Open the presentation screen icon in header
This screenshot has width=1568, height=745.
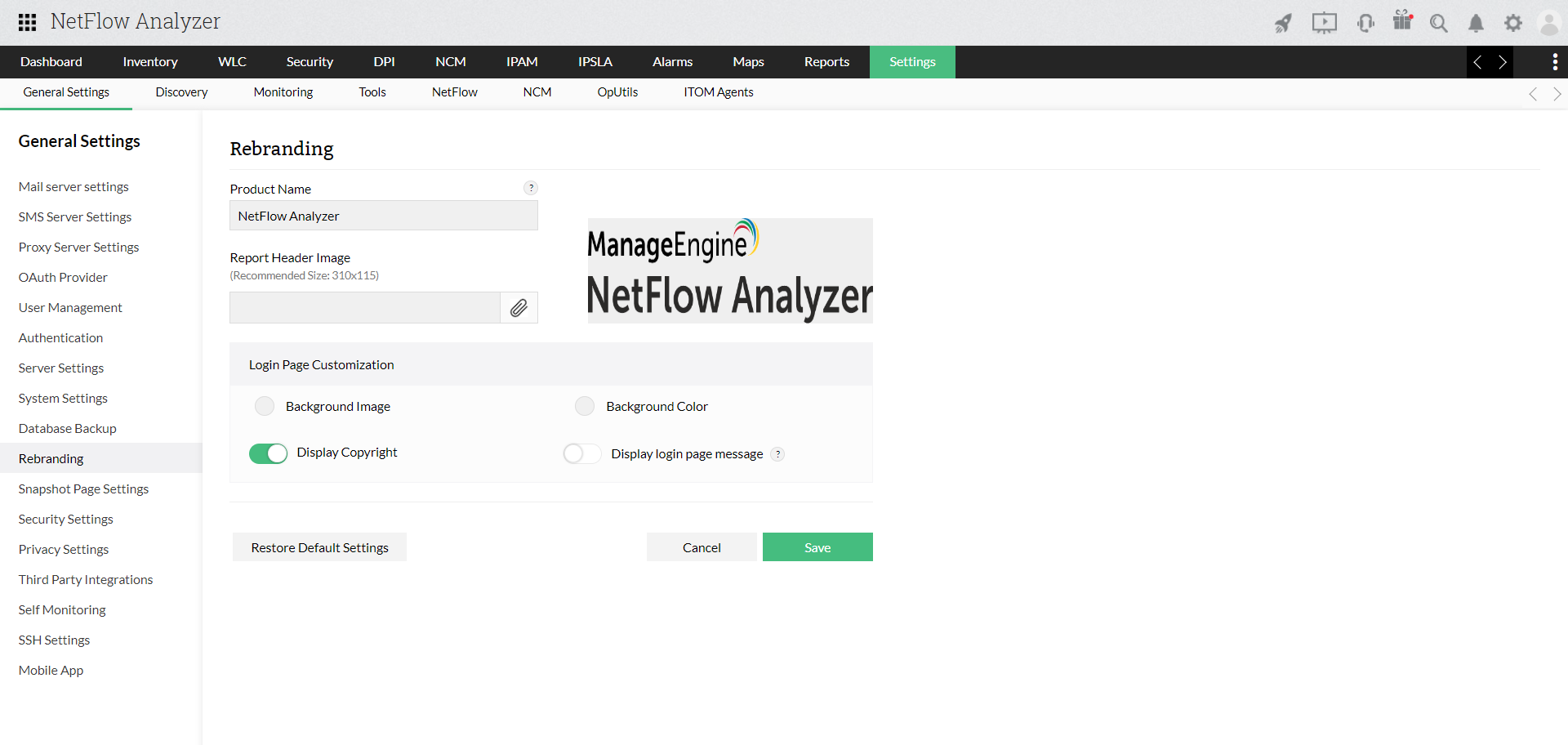[x=1324, y=23]
